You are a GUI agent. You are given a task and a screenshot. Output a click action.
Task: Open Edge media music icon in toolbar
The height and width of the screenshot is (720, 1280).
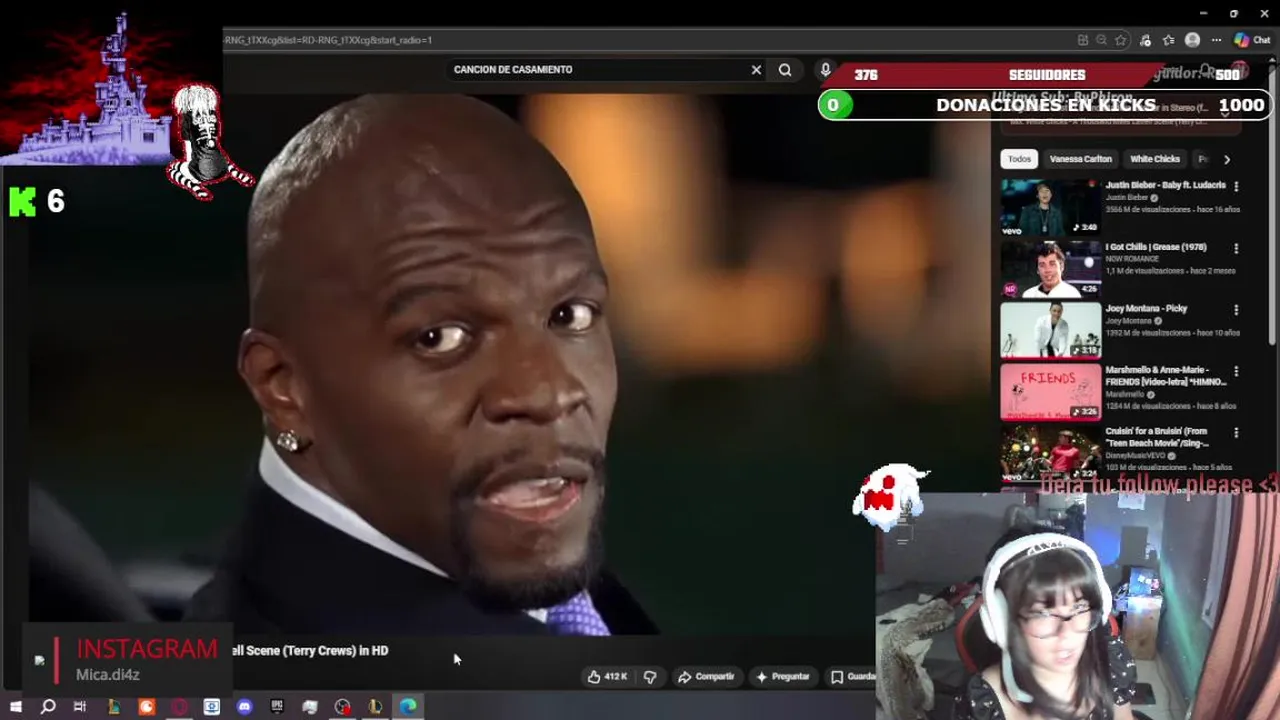click(1145, 40)
